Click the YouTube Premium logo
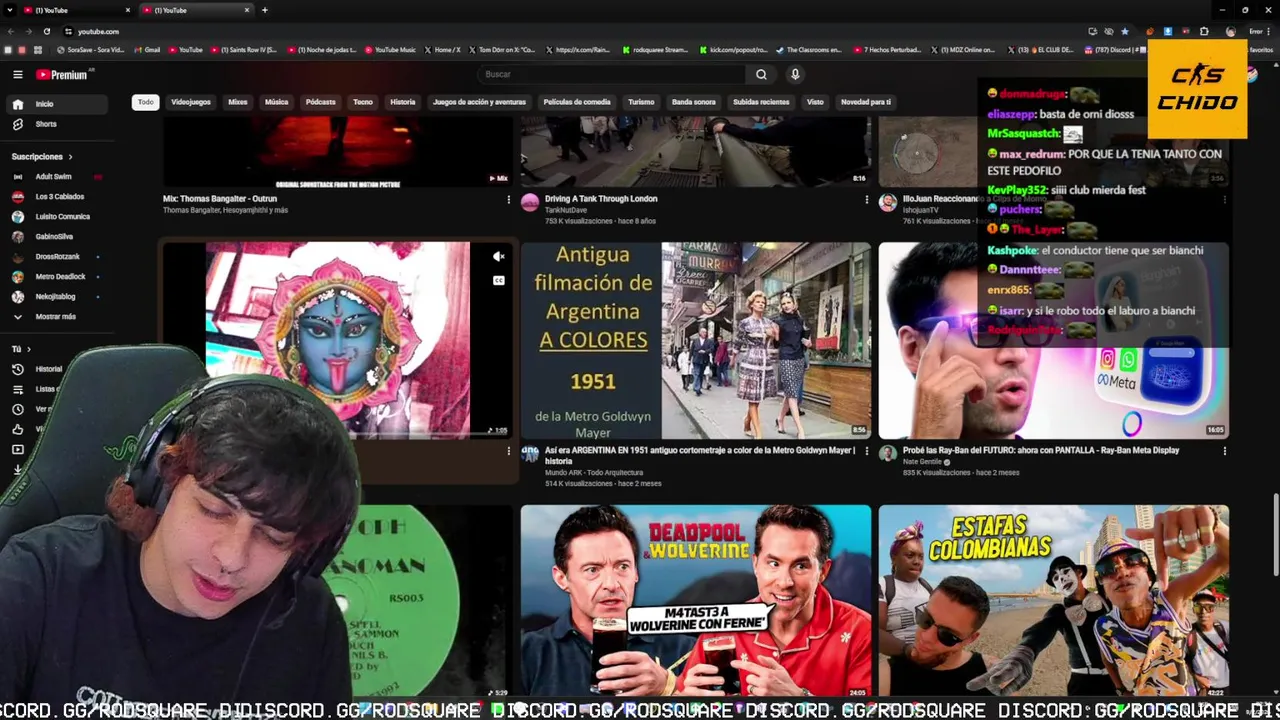The height and width of the screenshot is (720, 1280). [x=63, y=74]
